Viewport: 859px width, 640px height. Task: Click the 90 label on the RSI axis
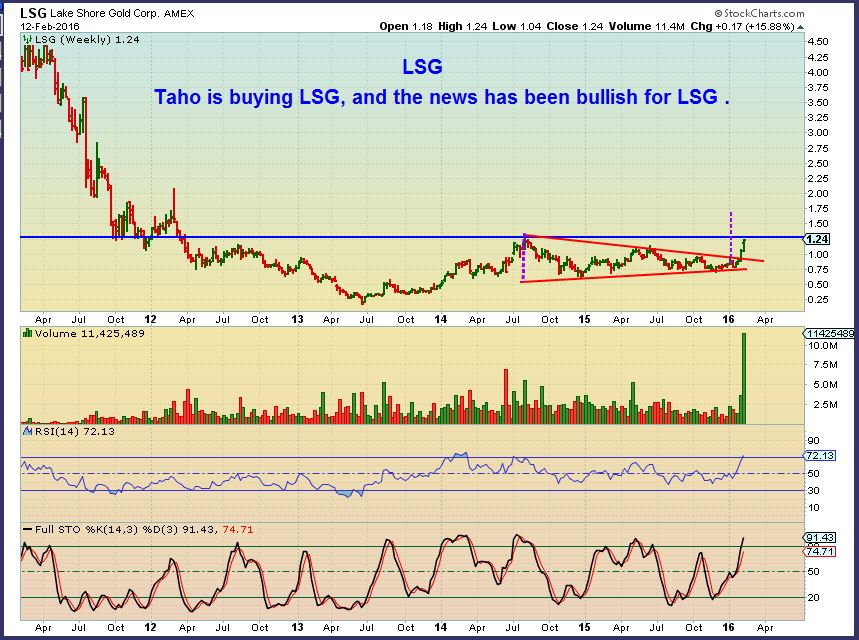(814, 441)
